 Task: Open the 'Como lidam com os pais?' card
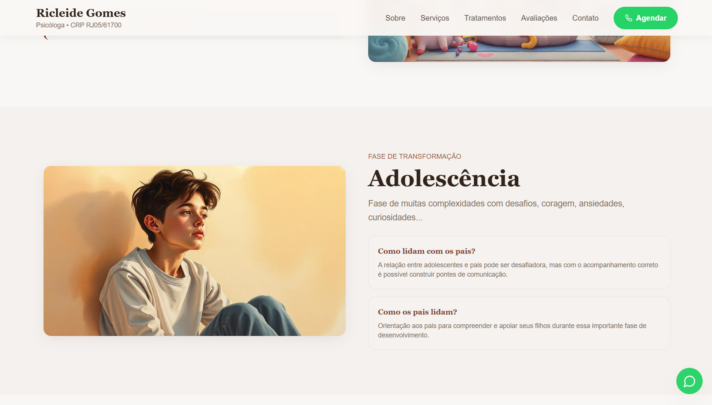tap(519, 262)
